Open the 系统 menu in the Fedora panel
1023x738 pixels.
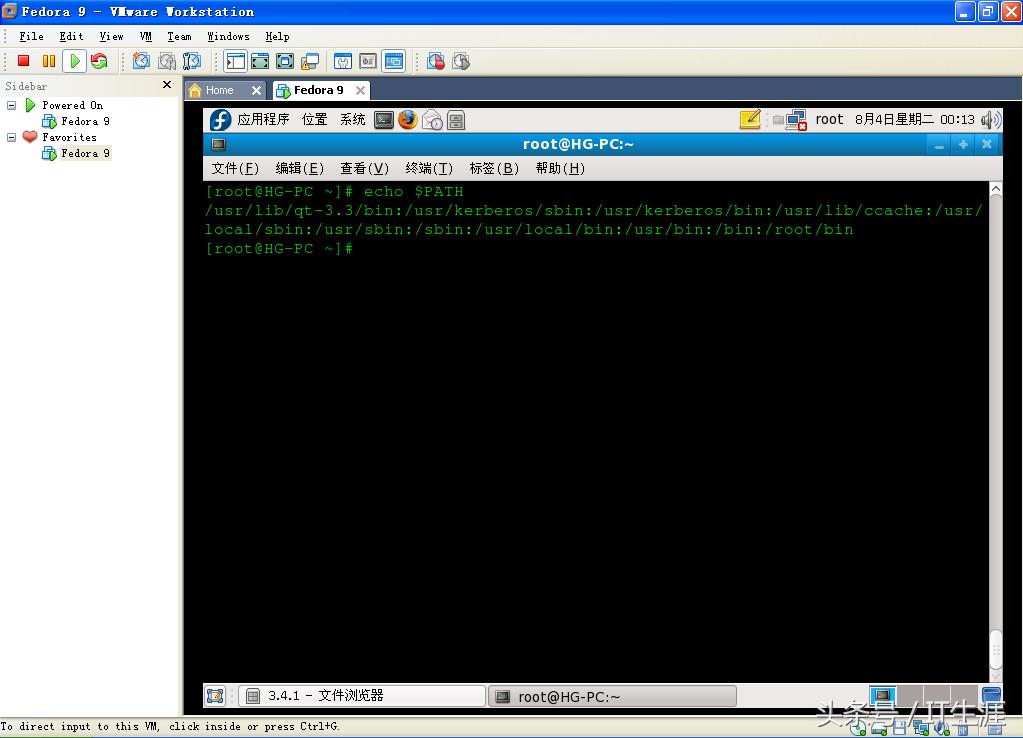point(351,119)
